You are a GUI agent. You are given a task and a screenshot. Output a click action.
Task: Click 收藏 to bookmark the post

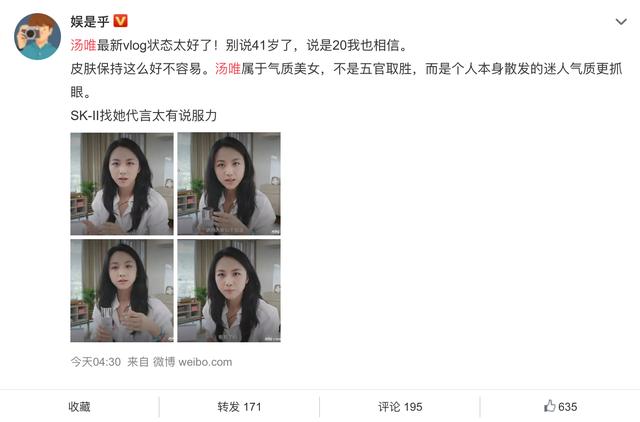(79, 406)
